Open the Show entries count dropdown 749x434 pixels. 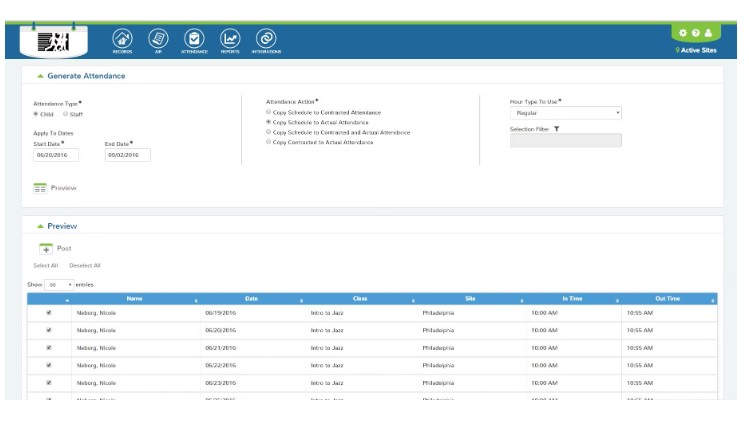[61, 285]
